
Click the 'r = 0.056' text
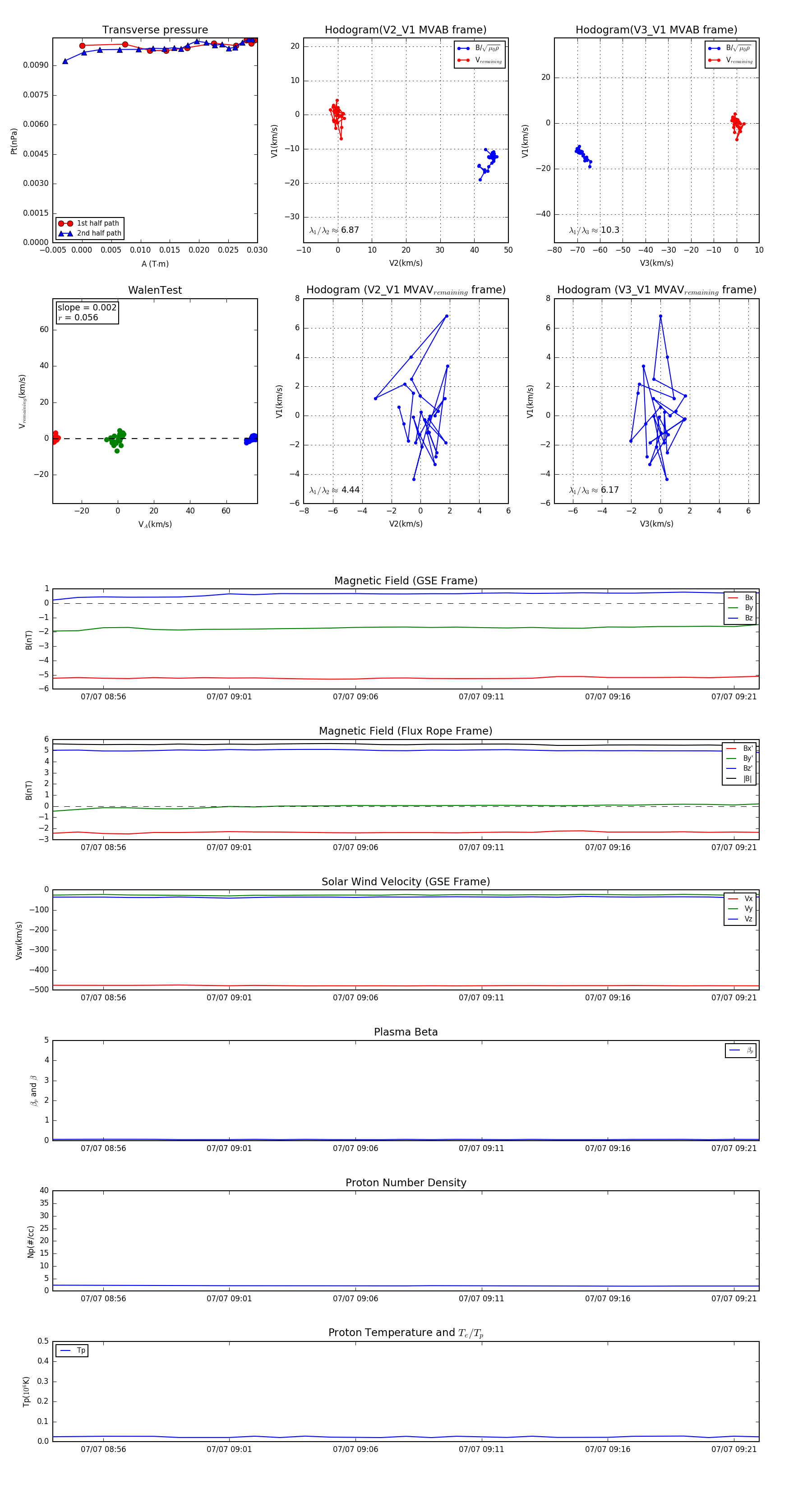click(78, 317)
